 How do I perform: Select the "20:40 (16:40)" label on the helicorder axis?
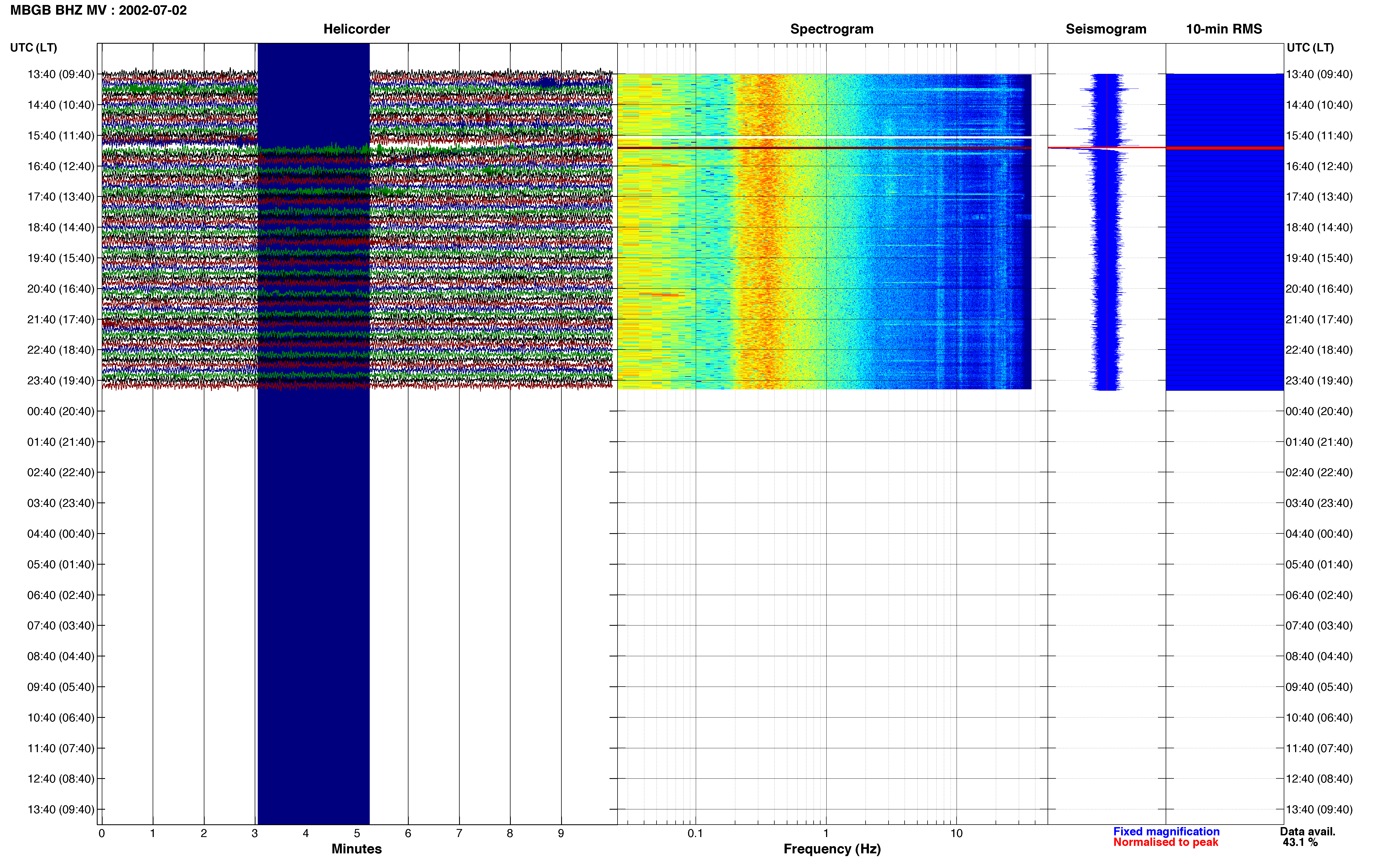point(61,289)
